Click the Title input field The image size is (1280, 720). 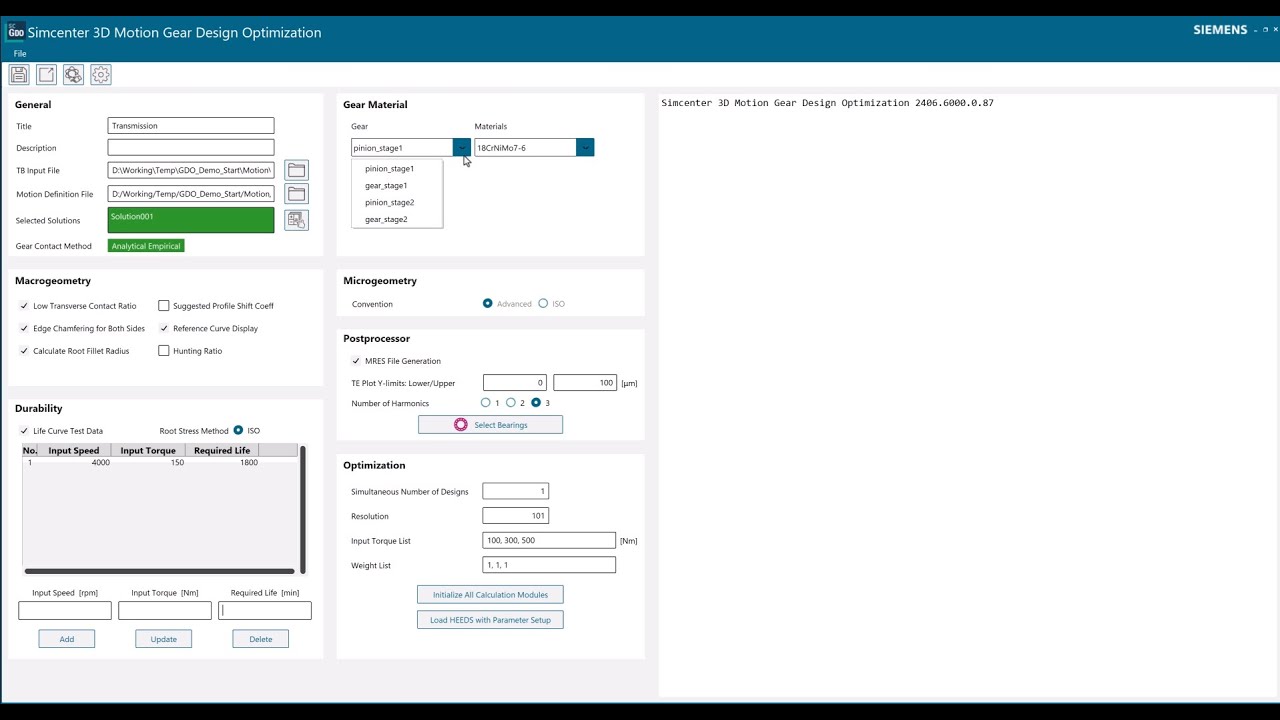[x=191, y=126]
